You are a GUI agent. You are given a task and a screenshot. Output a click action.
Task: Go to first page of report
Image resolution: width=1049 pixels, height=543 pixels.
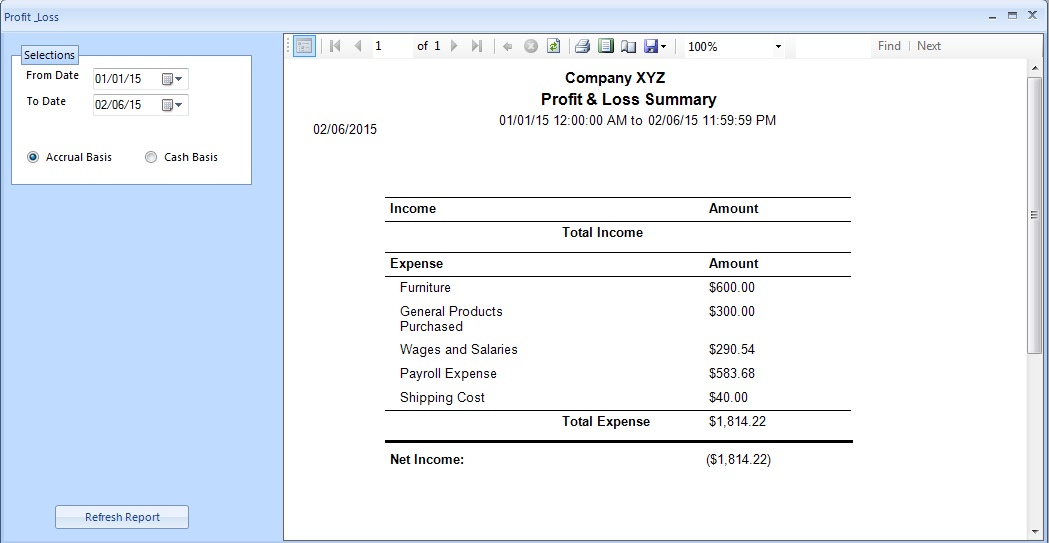point(335,46)
